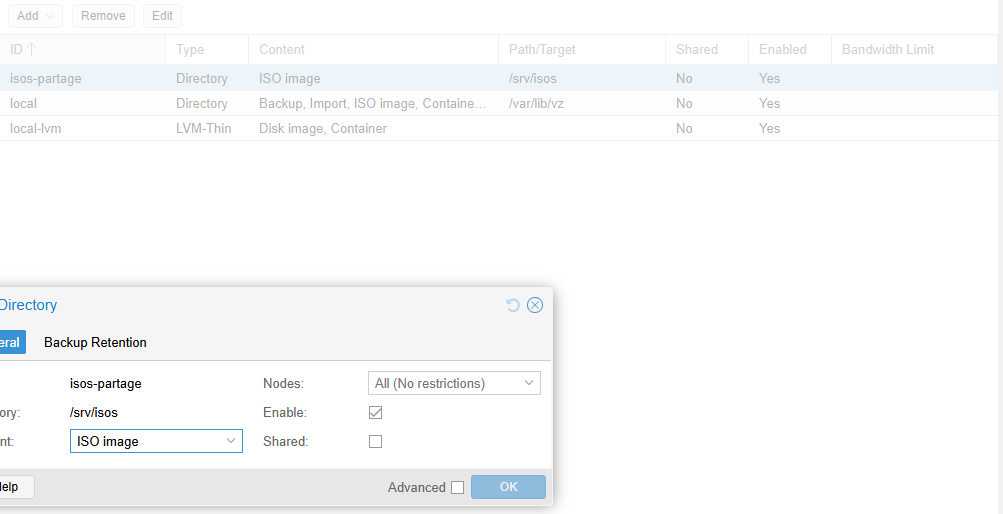
Task: Click the Type column header
Action: [x=207, y=49]
